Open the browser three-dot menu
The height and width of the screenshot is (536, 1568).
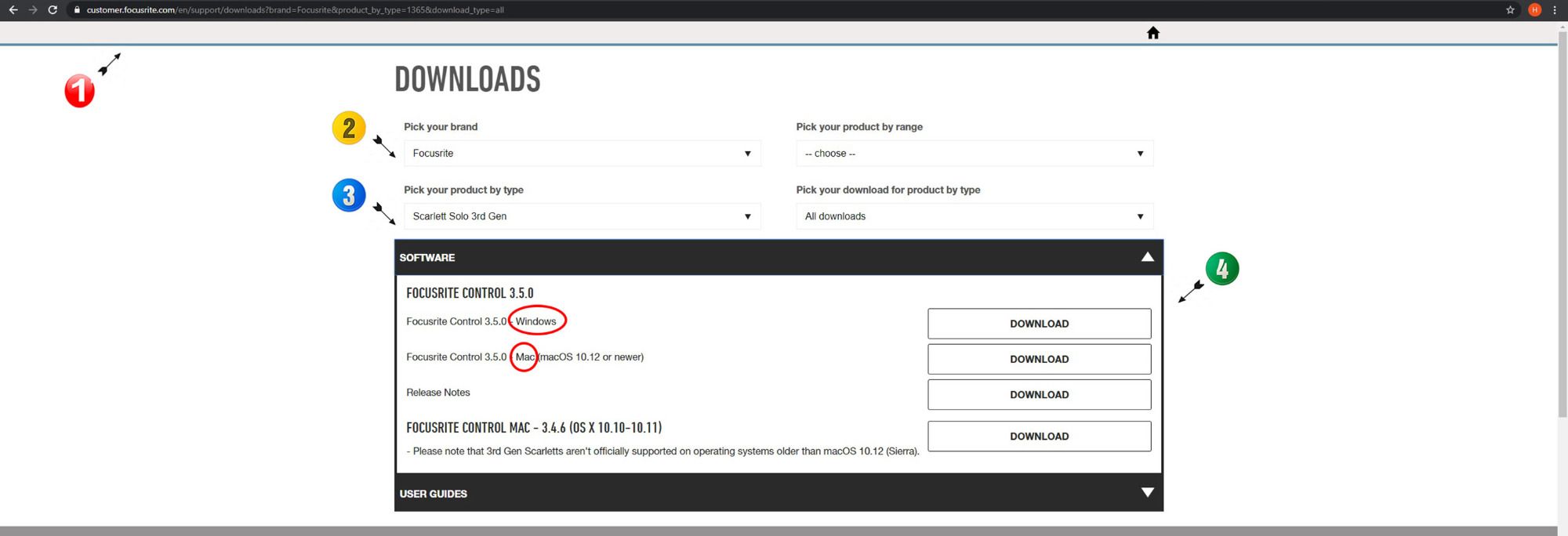click(1555, 10)
